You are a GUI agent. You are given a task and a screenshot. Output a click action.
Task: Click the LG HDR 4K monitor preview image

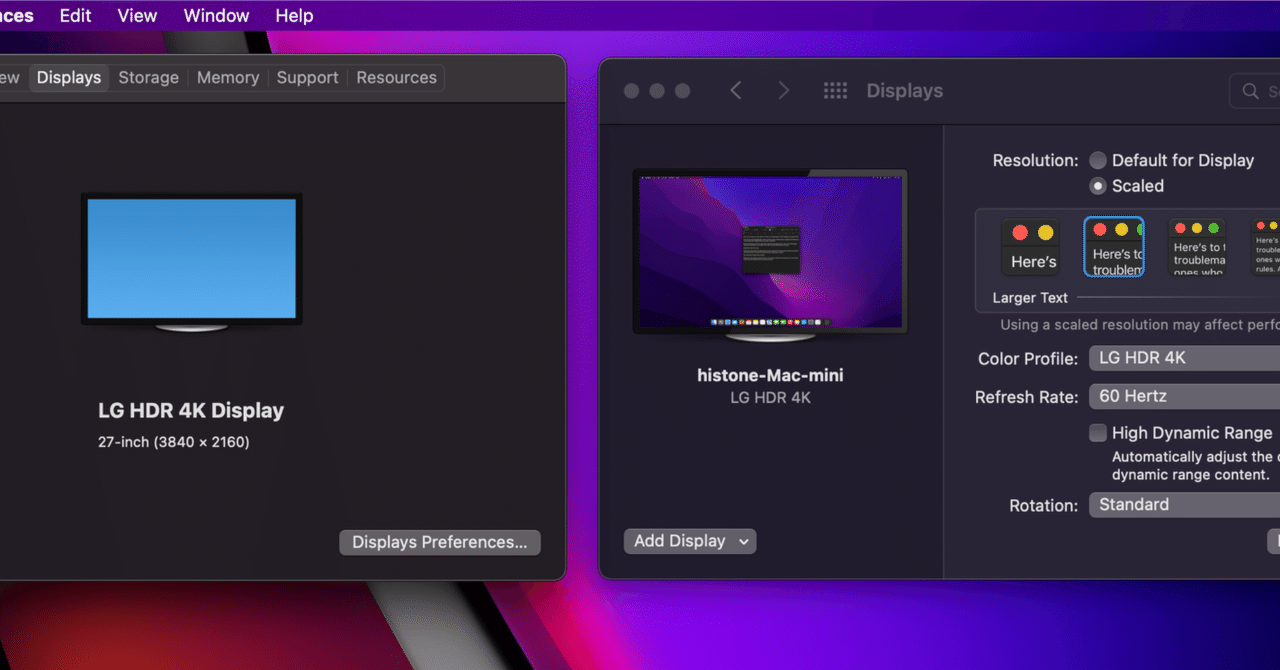pyautogui.click(x=770, y=256)
